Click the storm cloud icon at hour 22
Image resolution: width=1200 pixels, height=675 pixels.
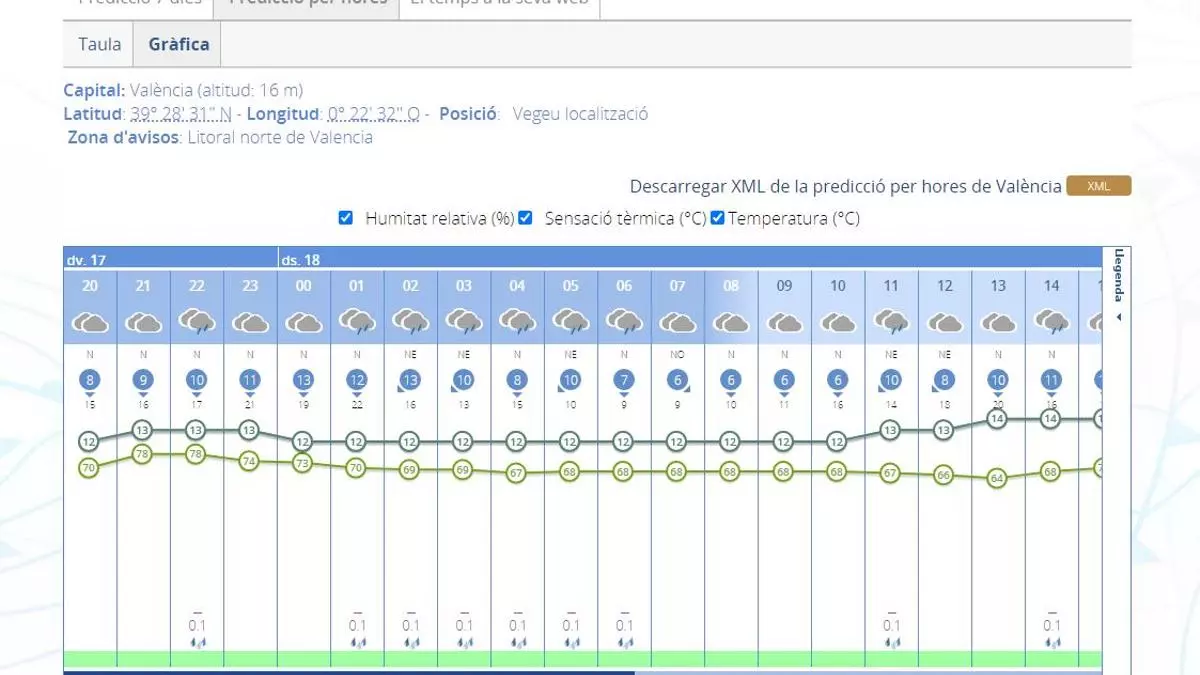click(x=197, y=322)
